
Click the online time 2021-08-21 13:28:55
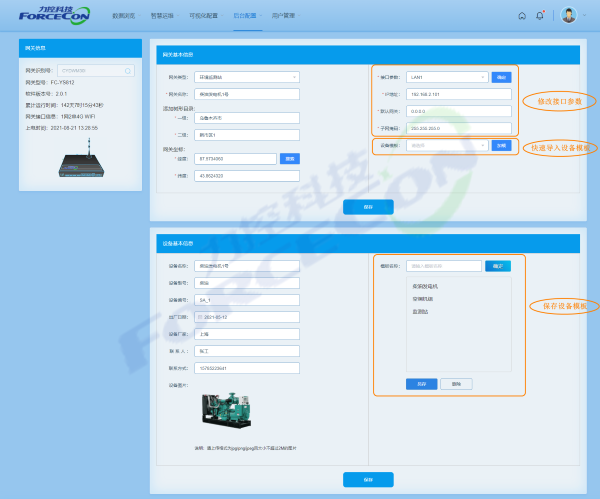pyautogui.click(x=74, y=128)
